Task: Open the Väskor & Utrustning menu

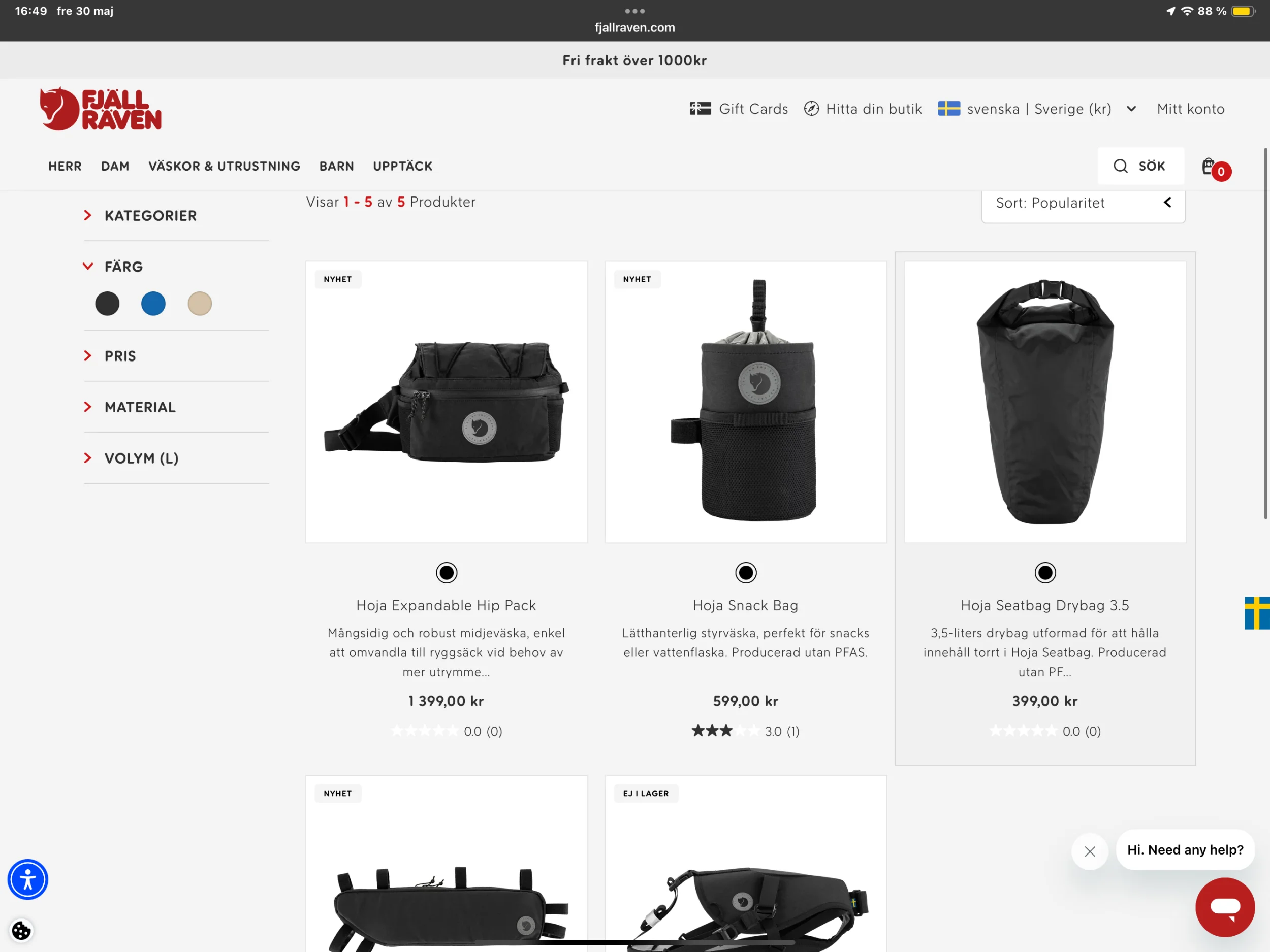Action: click(x=225, y=166)
